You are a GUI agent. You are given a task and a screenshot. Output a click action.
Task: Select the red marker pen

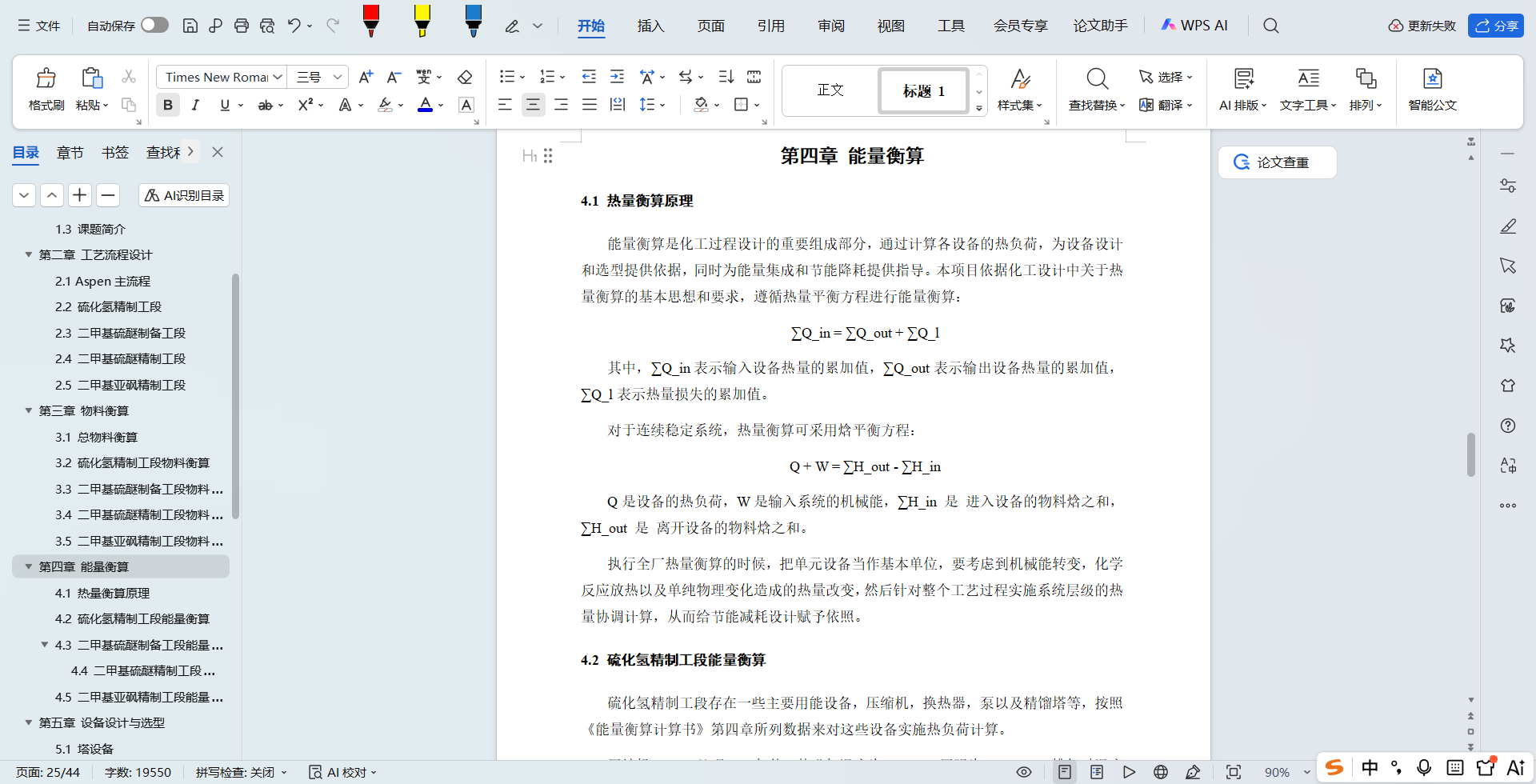(x=370, y=22)
